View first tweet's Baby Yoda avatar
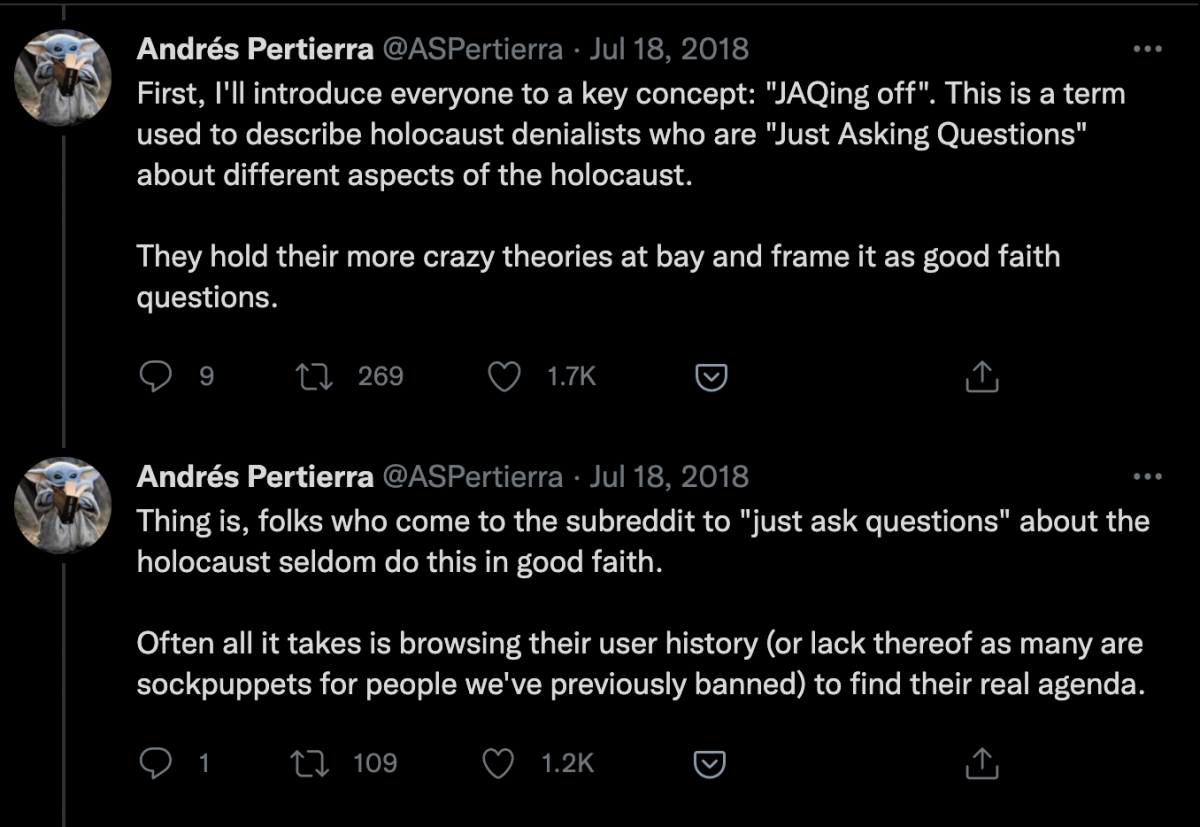 [65, 78]
